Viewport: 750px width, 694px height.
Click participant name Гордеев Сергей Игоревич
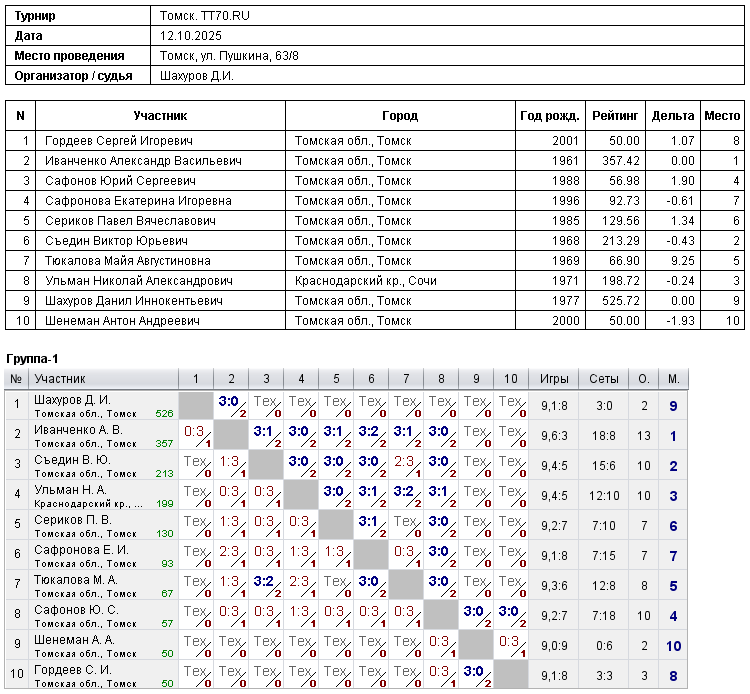point(119,141)
